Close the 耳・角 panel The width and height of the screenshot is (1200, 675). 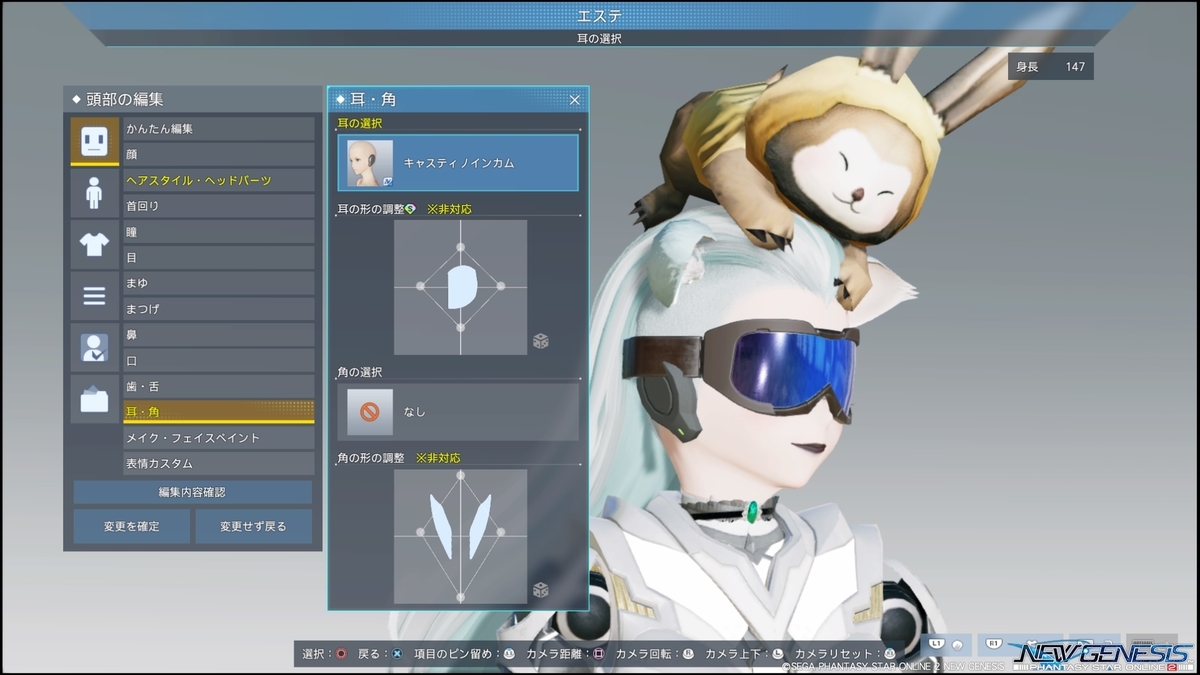click(575, 100)
